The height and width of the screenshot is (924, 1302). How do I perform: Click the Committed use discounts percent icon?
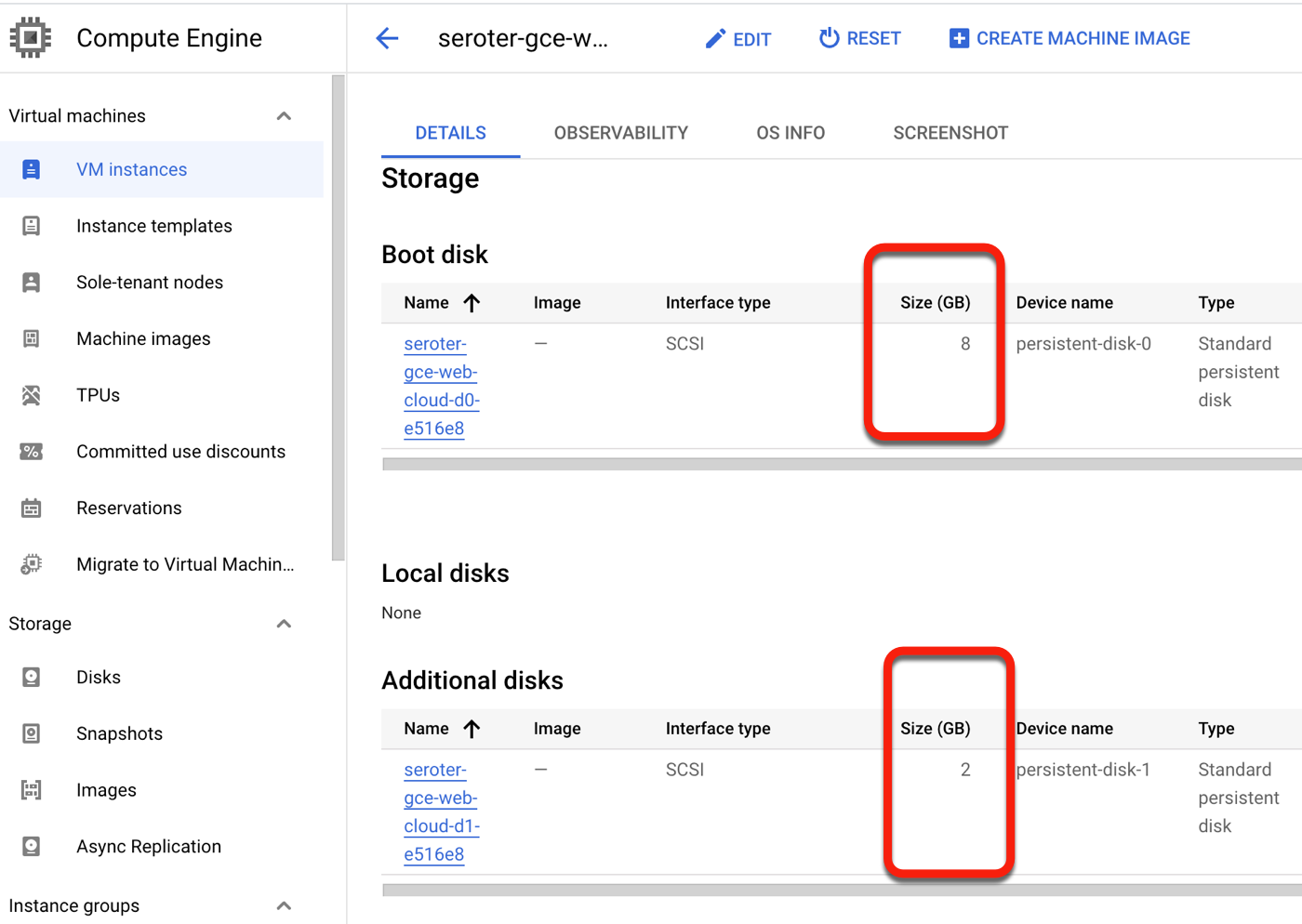(x=31, y=452)
